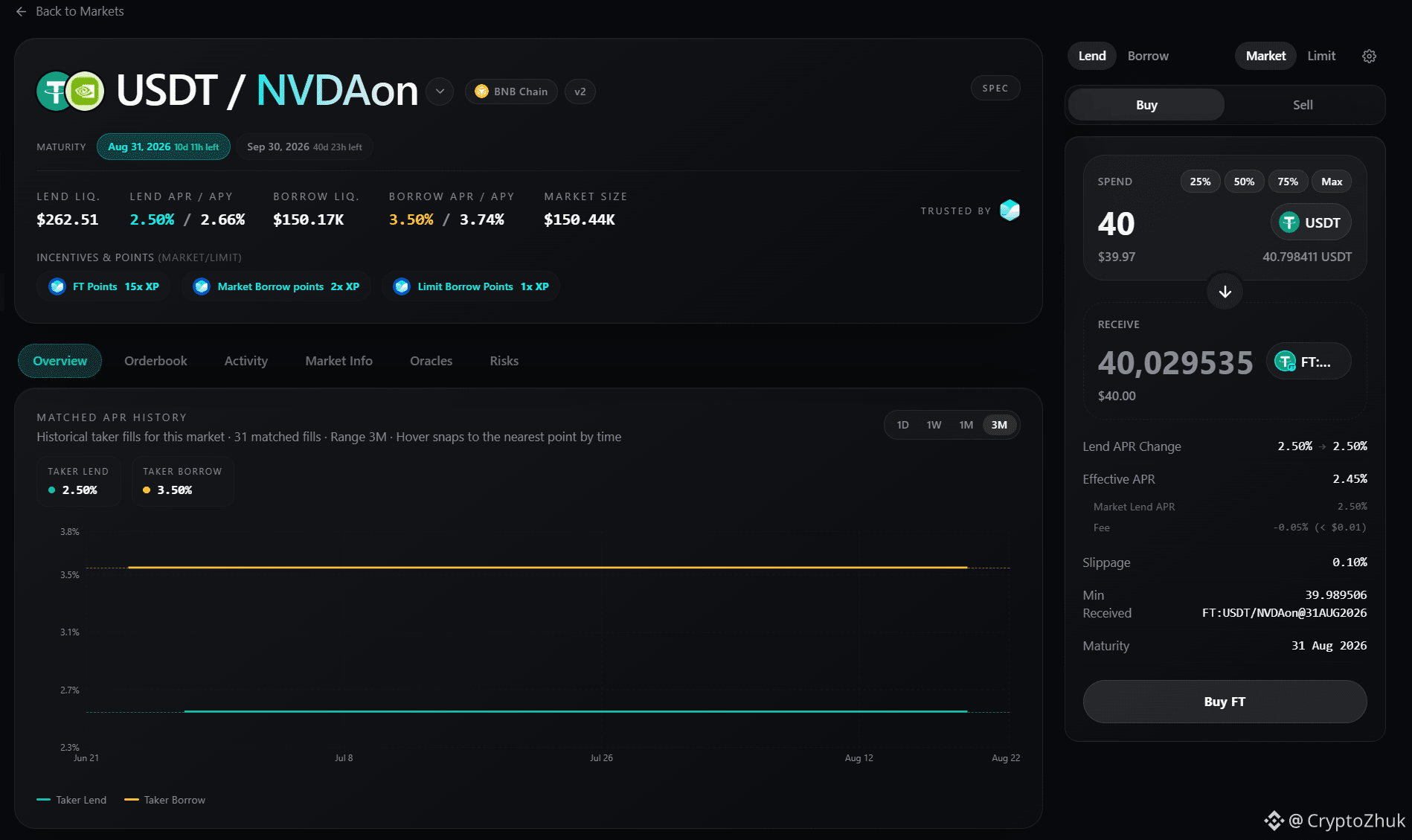Set chart range to 1W

pyautogui.click(x=934, y=425)
